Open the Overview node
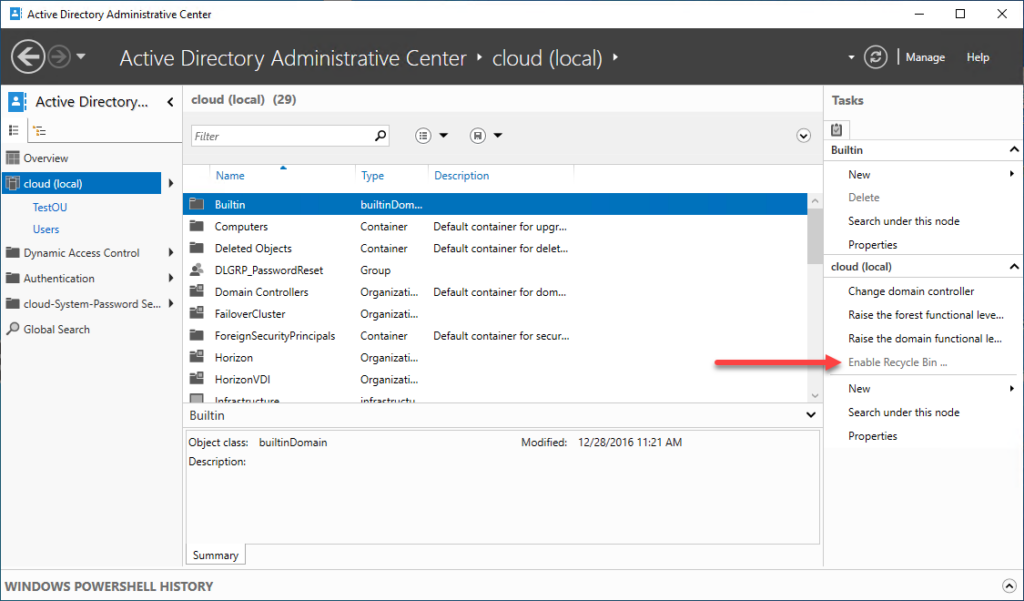Image resolution: width=1024 pixels, height=601 pixels. 46,158
